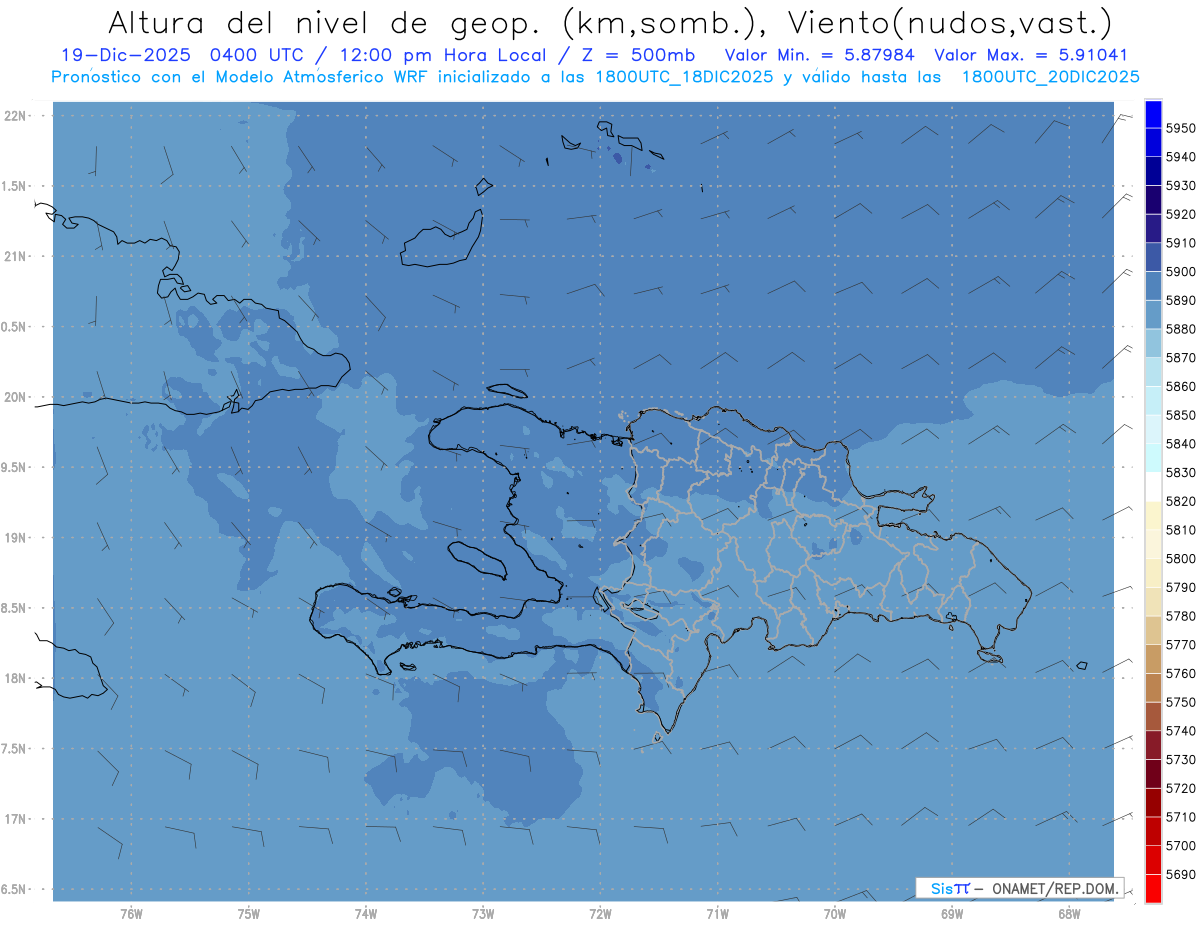
Task: Click the '5890' color scale label
Action: tap(1181, 300)
